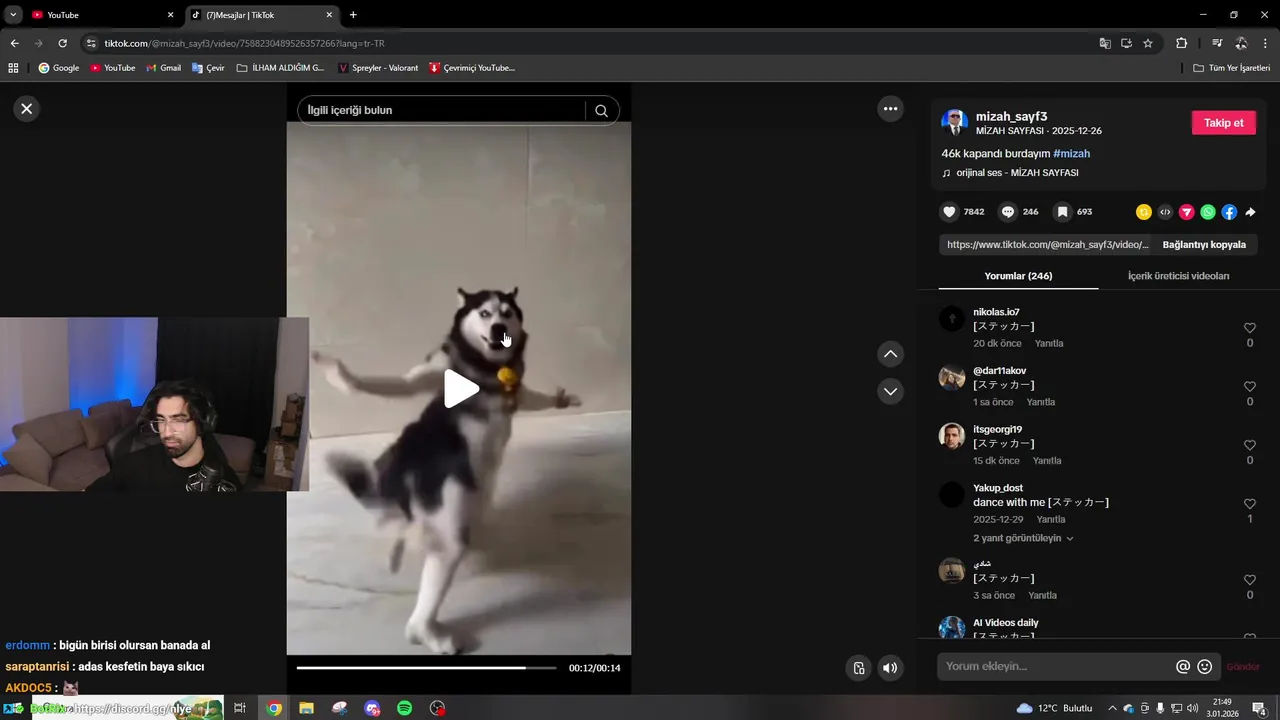The image size is (1280, 720).
Task: Open Chrome three-dot menu
Action: pos(1265,43)
